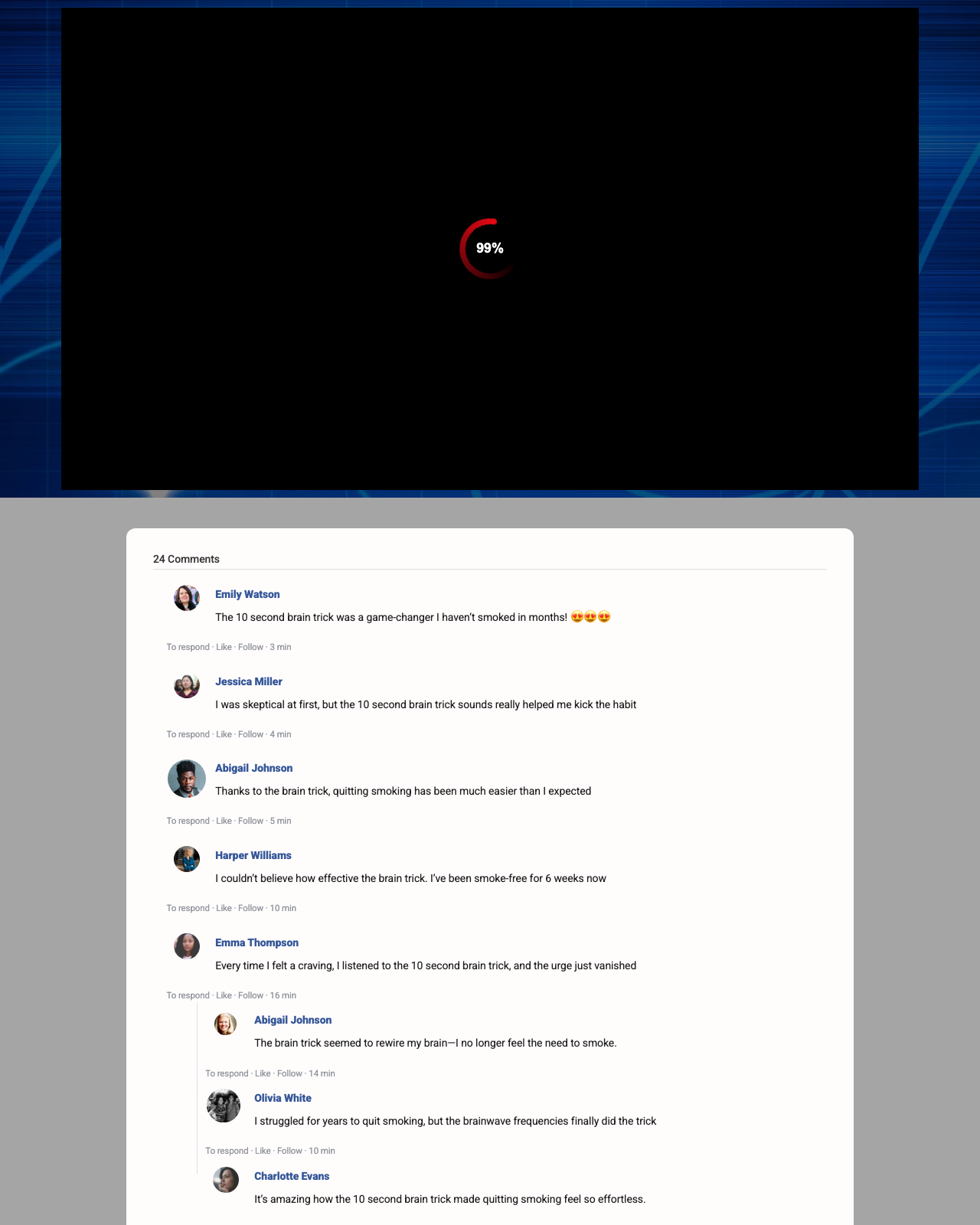Image resolution: width=980 pixels, height=1225 pixels.
Task: Click Emily Watson's profile avatar
Action: point(187,598)
